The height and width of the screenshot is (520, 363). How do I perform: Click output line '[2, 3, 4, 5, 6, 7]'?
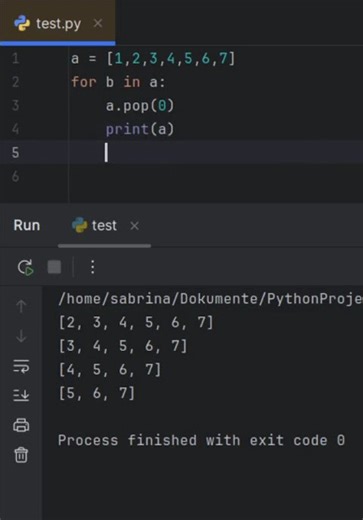[x=136, y=323]
